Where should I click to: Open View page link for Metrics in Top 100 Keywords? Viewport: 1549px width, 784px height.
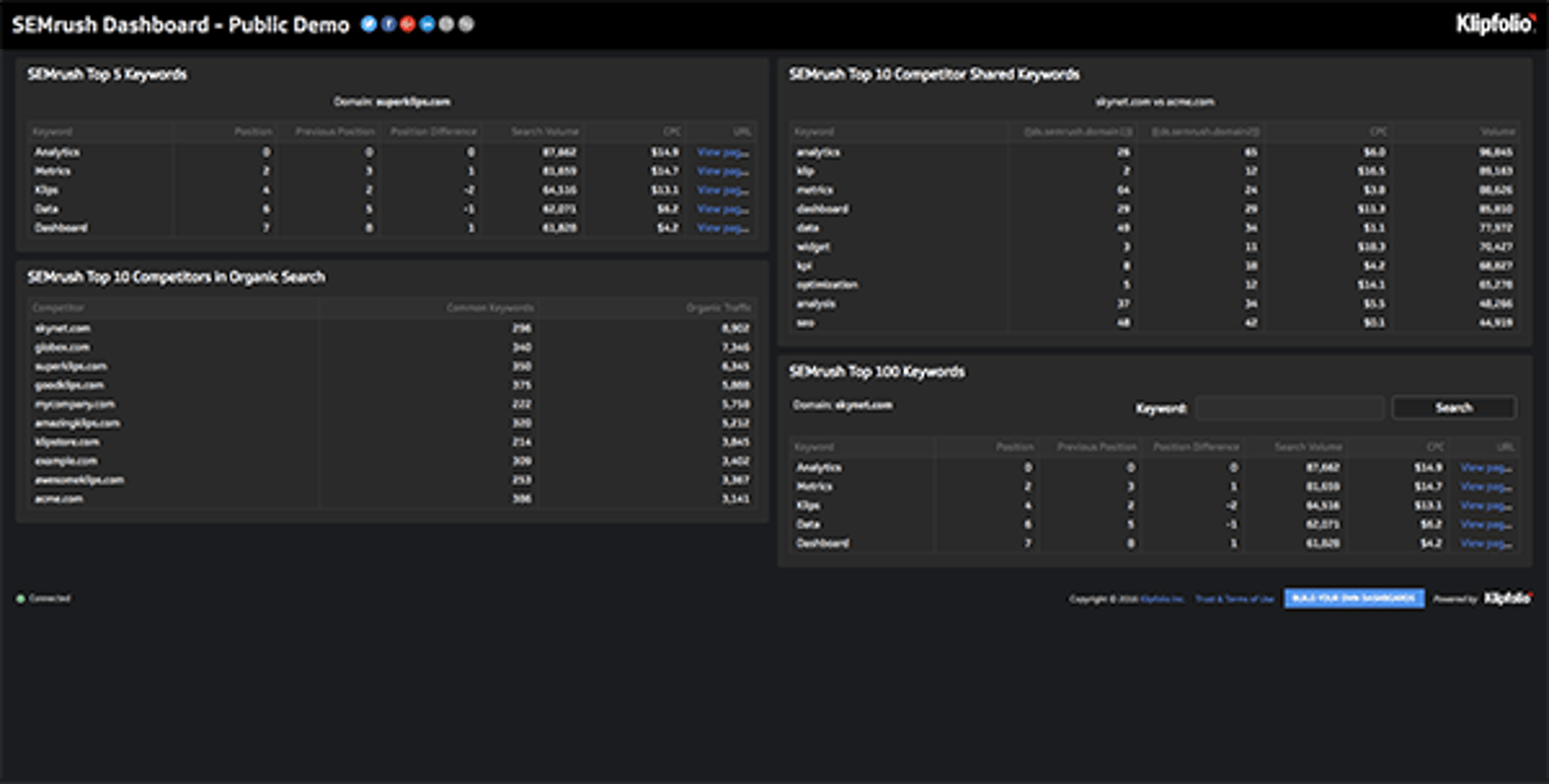point(1484,486)
